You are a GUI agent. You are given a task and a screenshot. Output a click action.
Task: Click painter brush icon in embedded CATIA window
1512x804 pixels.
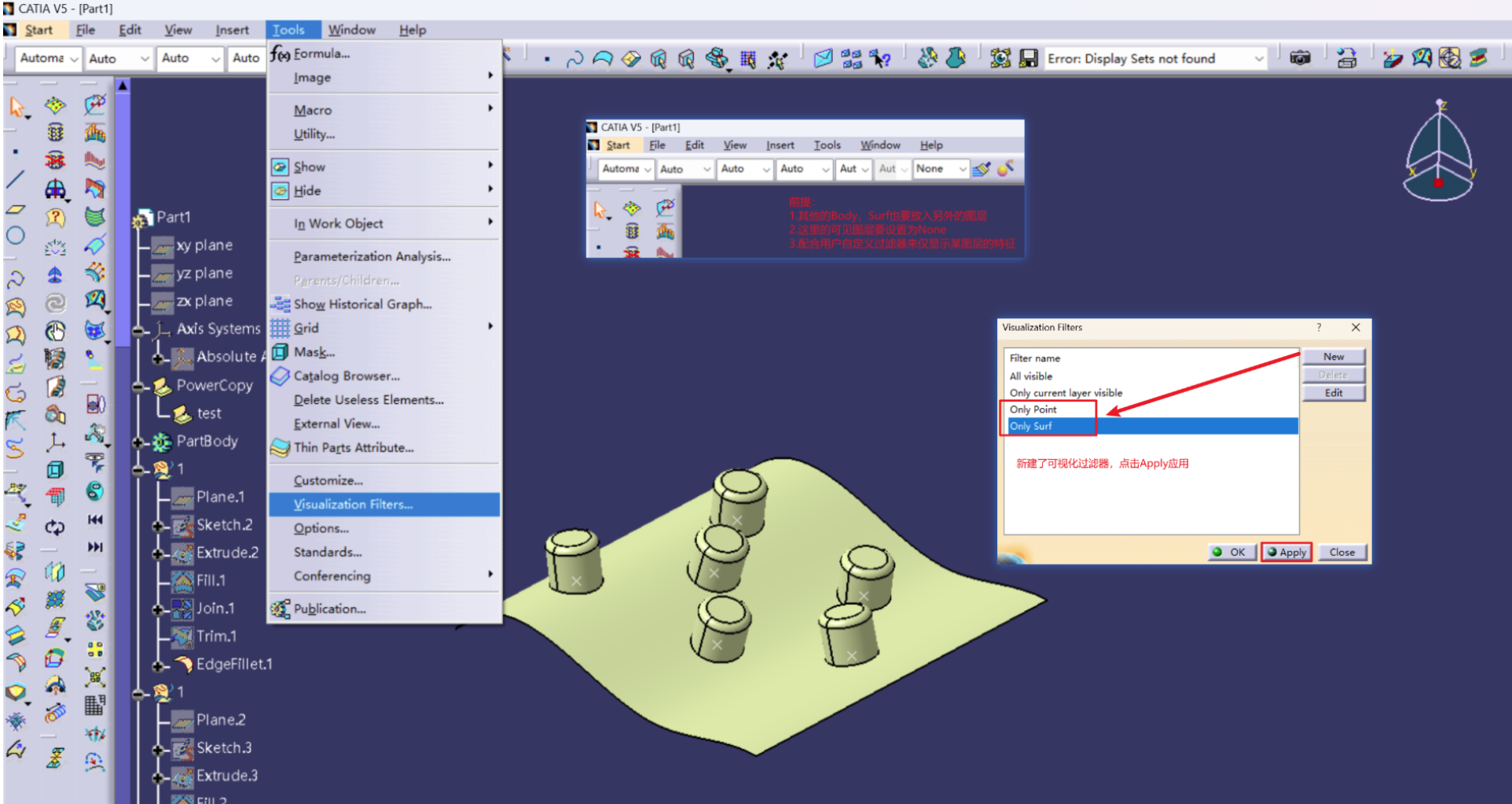[982, 169]
